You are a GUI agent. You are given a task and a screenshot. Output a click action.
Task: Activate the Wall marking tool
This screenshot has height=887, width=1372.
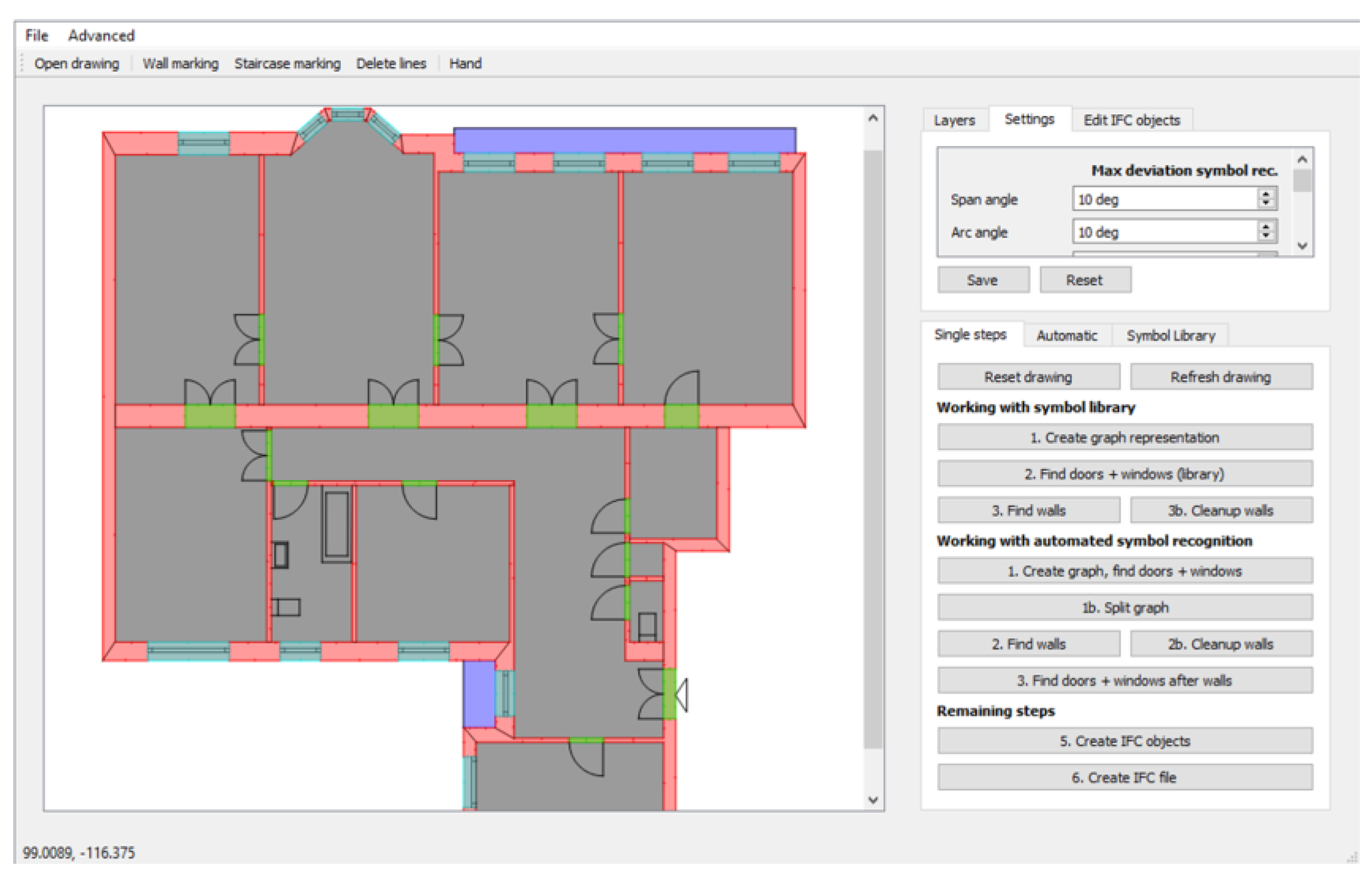pyautogui.click(x=180, y=63)
